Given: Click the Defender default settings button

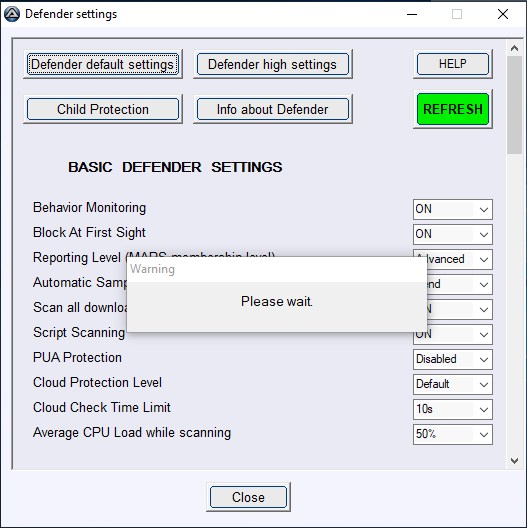Looking at the screenshot, I should pyautogui.click(x=103, y=64).
